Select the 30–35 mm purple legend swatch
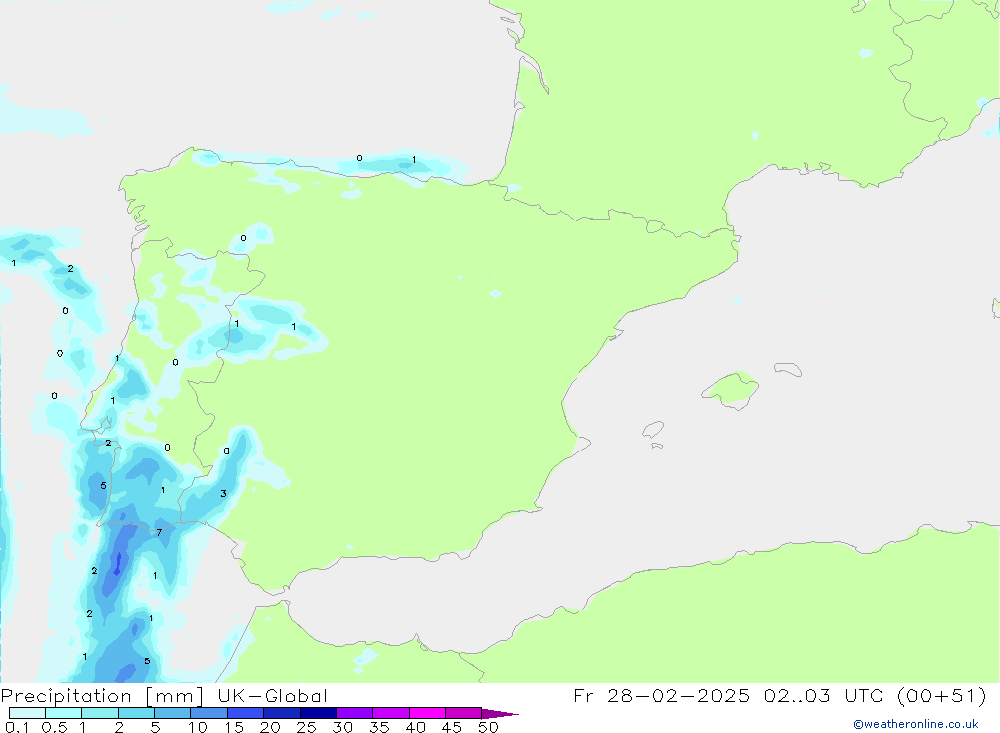The image size is (1000, 733). click(x=354, y=713)
